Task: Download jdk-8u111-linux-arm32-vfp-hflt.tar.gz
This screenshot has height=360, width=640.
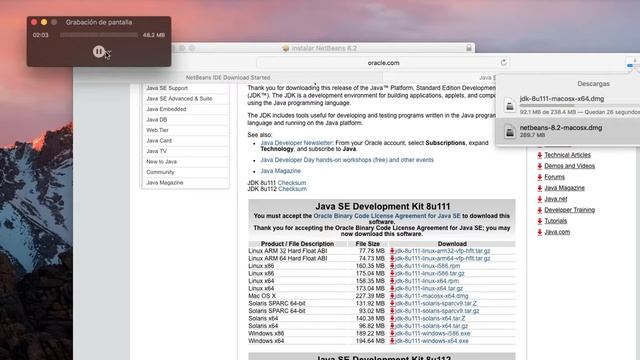Action: pyautogui.click(x=442, y=251)
